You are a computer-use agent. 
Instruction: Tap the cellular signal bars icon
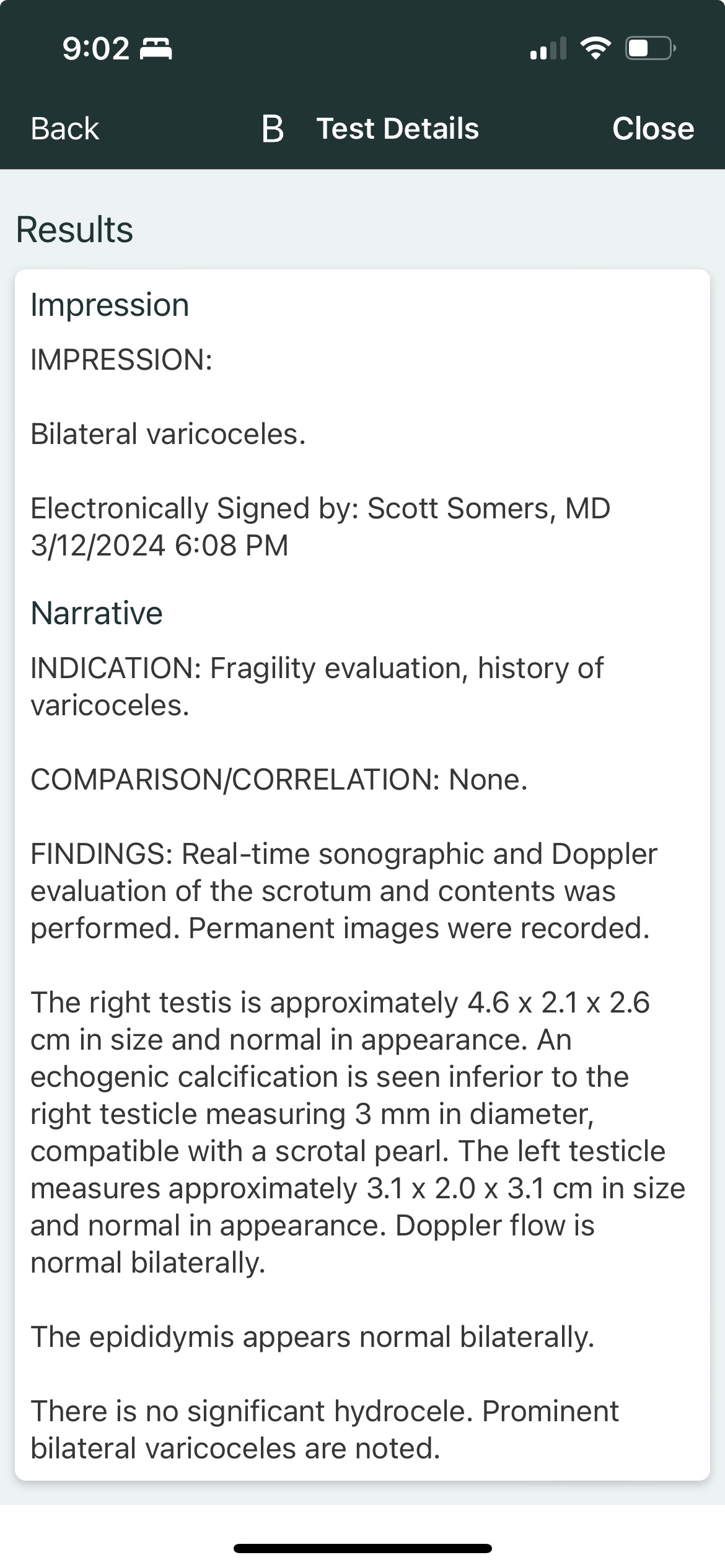pos(548,48)
